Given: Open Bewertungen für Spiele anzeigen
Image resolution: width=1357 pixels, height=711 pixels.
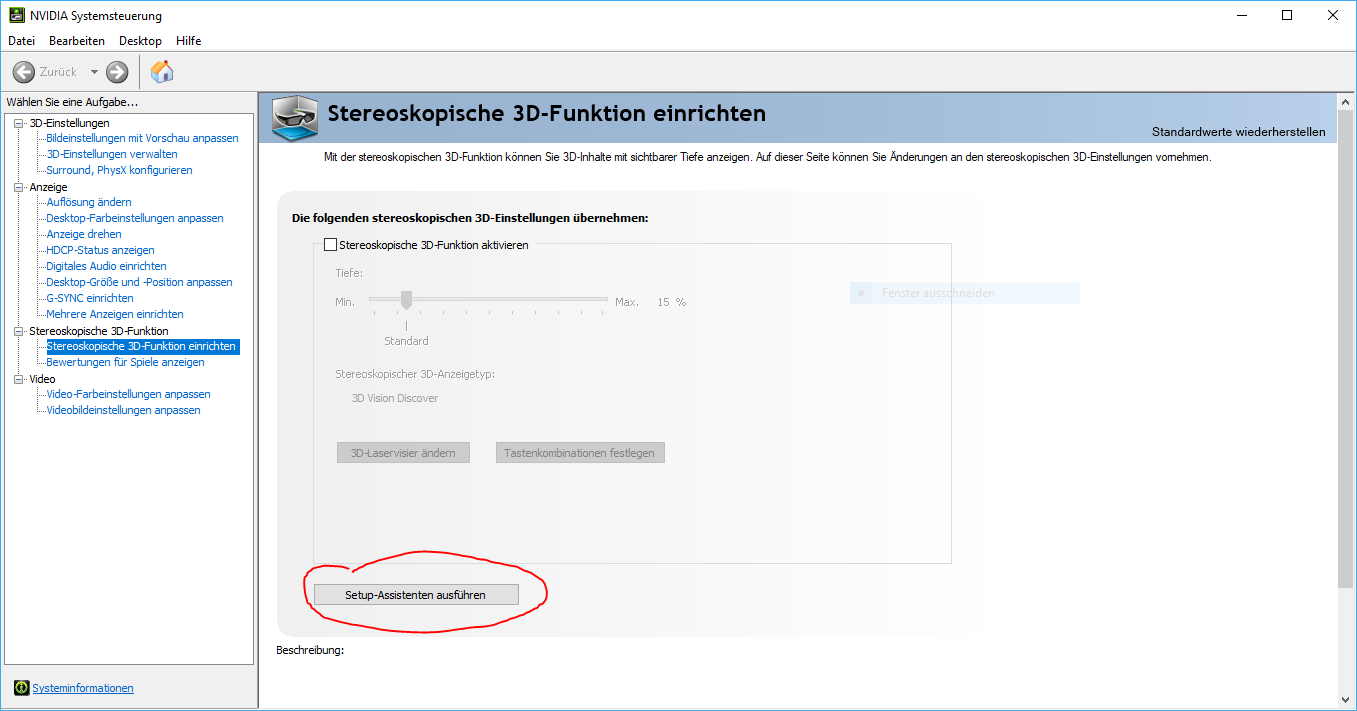Looking at the screenshot, I should click(126, 362).
